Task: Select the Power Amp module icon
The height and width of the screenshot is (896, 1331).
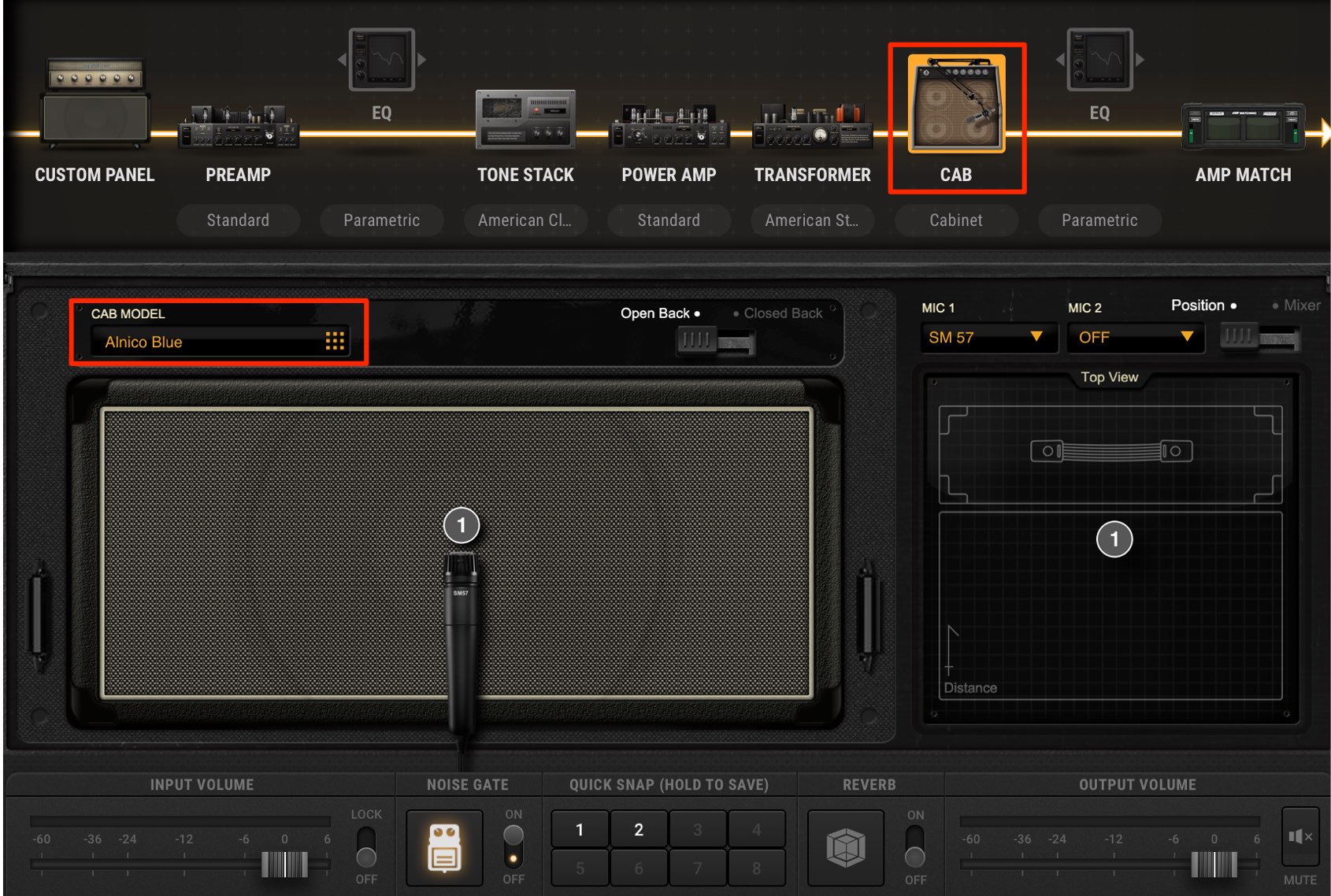Action: tap(669, 126)
